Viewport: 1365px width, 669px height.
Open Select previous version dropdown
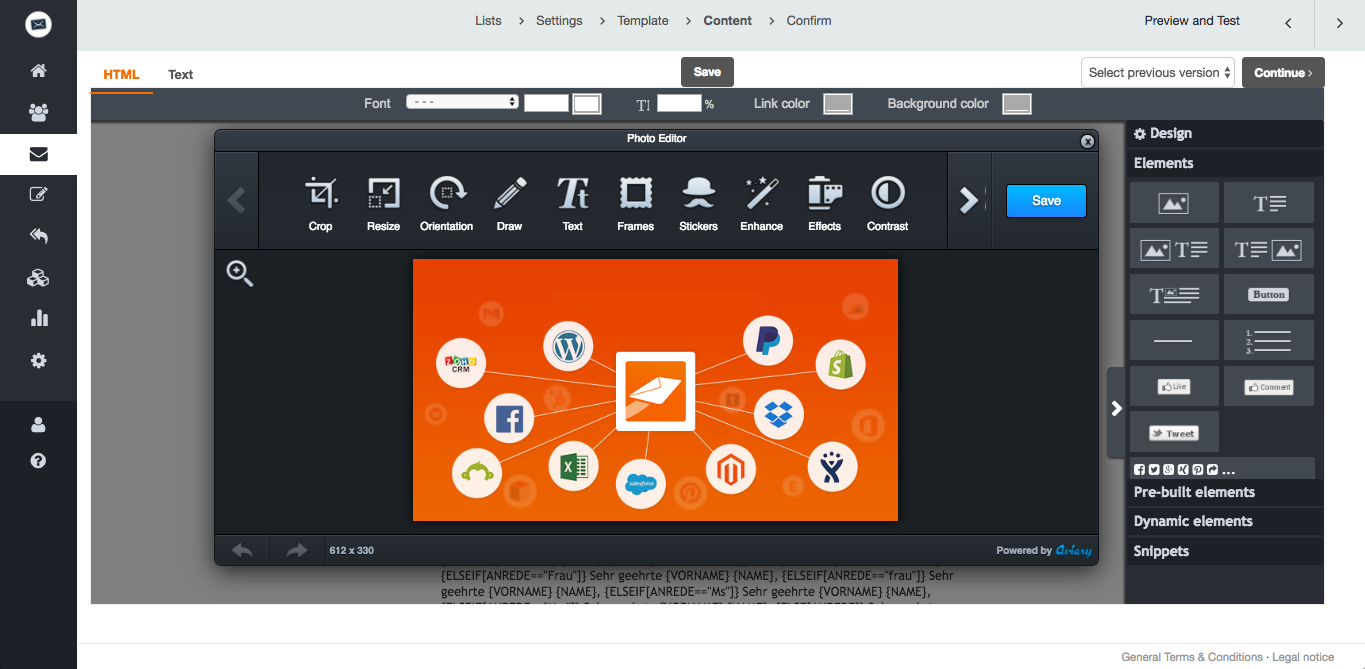click(x=1158, y=73)
